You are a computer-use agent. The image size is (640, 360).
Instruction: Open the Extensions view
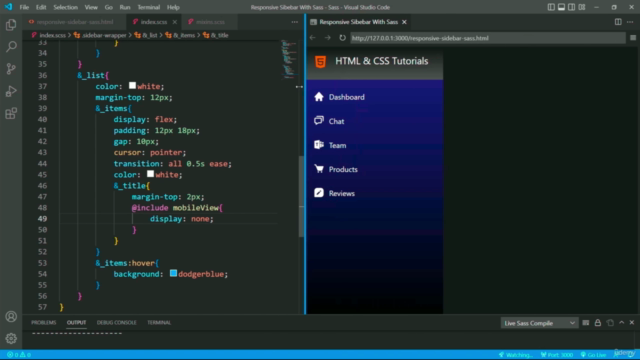11,113
